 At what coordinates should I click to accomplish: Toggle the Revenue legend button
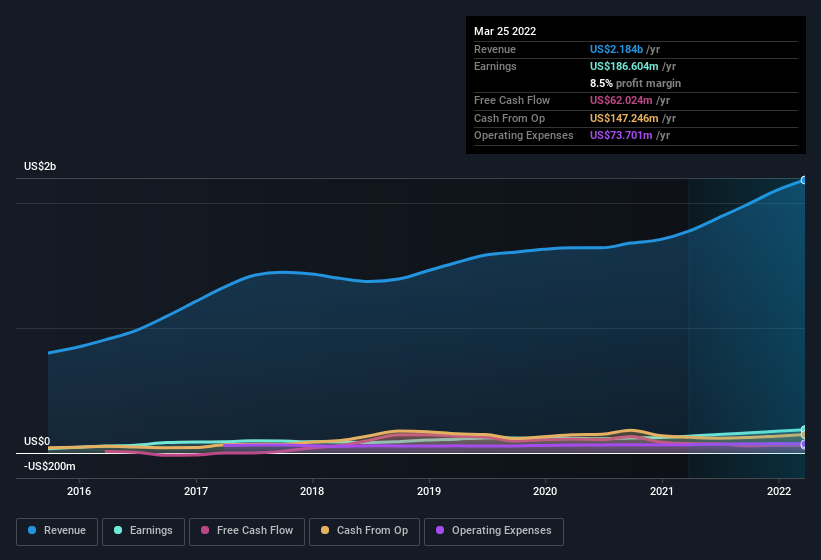(57, 531)
